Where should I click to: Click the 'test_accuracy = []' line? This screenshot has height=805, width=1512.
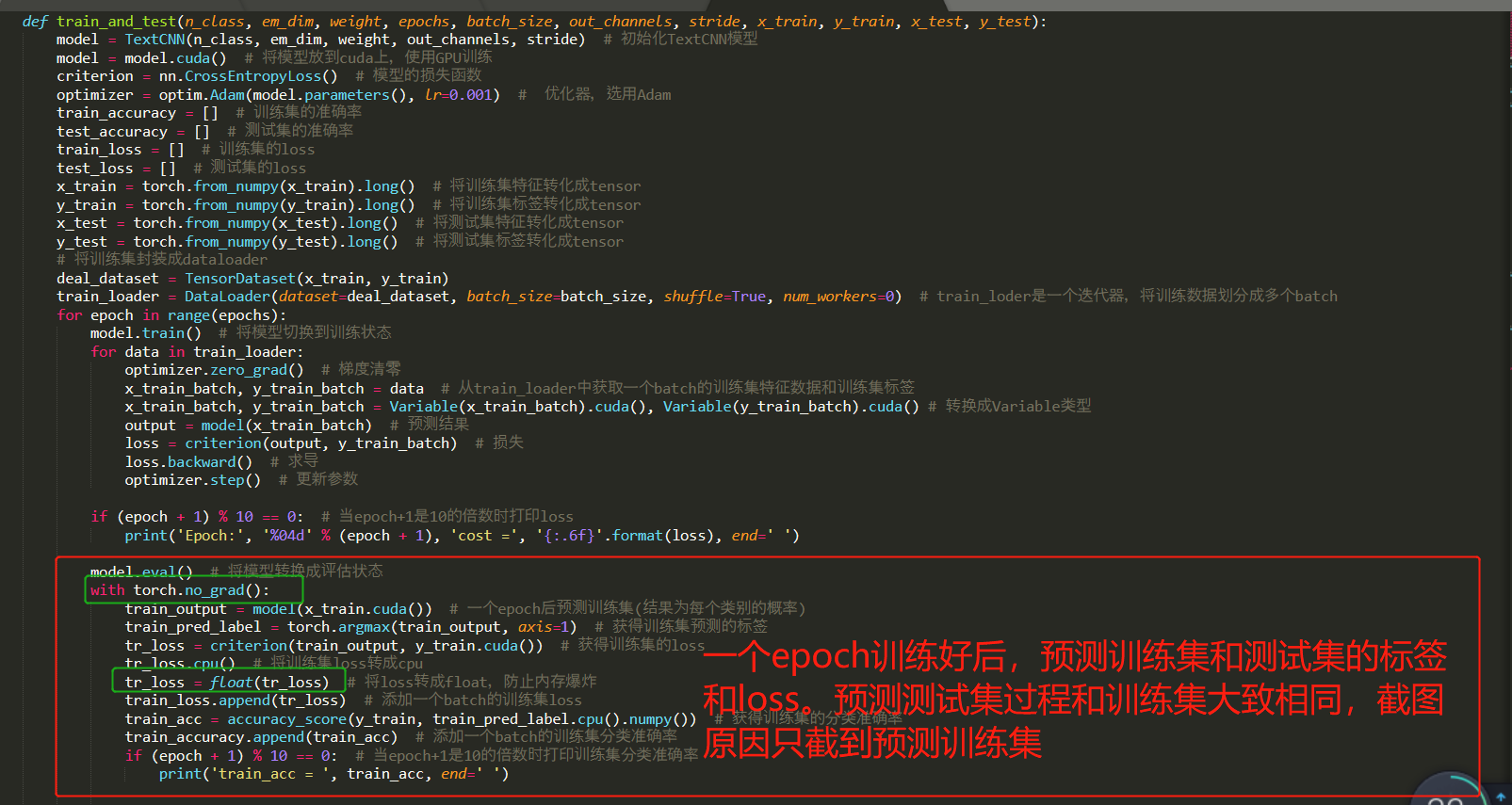pyautogui.click(x=204, y=131)
